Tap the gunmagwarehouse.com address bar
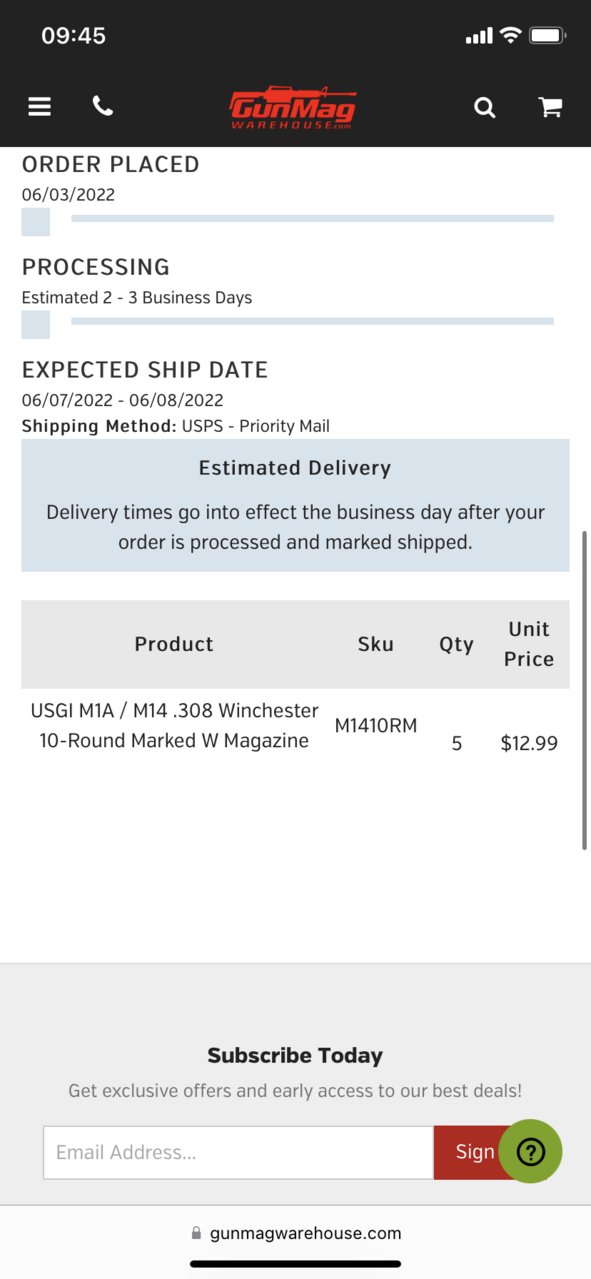591x1279 pixels. 296,1233
